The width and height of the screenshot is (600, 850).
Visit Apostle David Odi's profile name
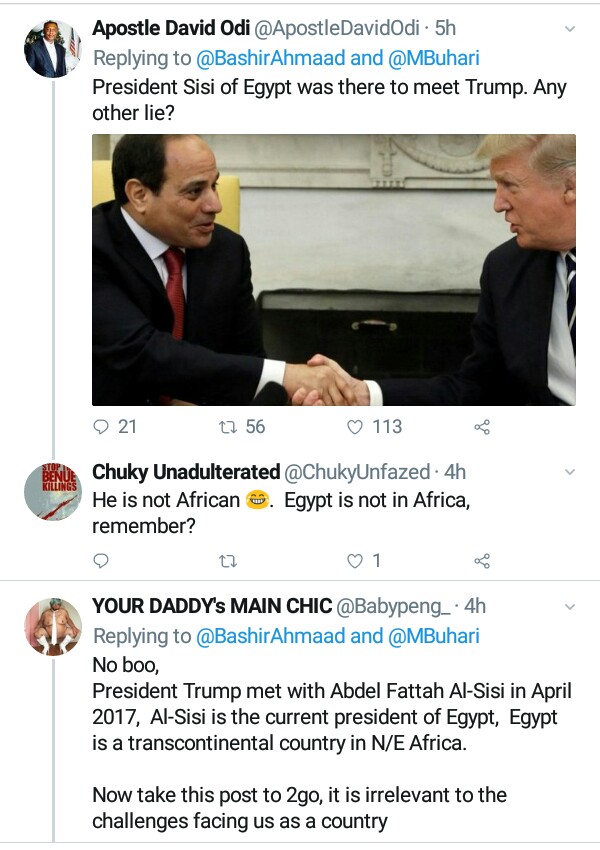[171, 29]
